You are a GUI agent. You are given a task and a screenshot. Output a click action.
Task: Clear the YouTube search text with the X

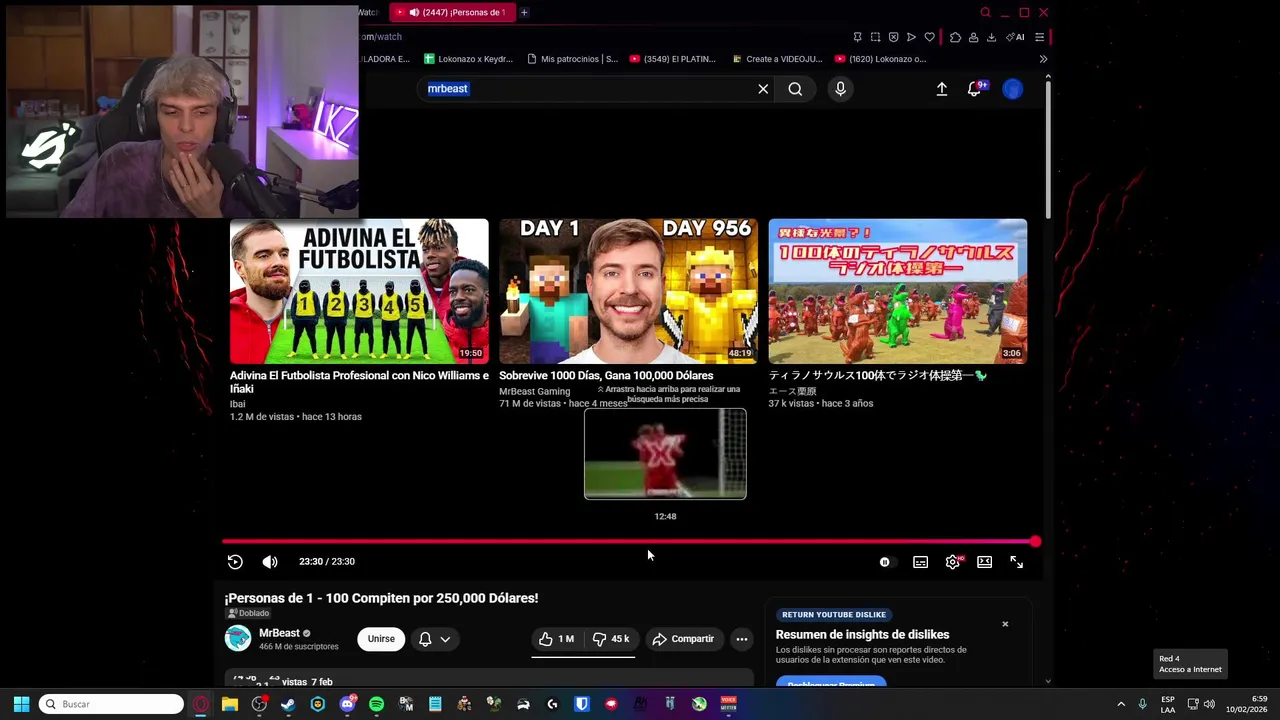763,89
